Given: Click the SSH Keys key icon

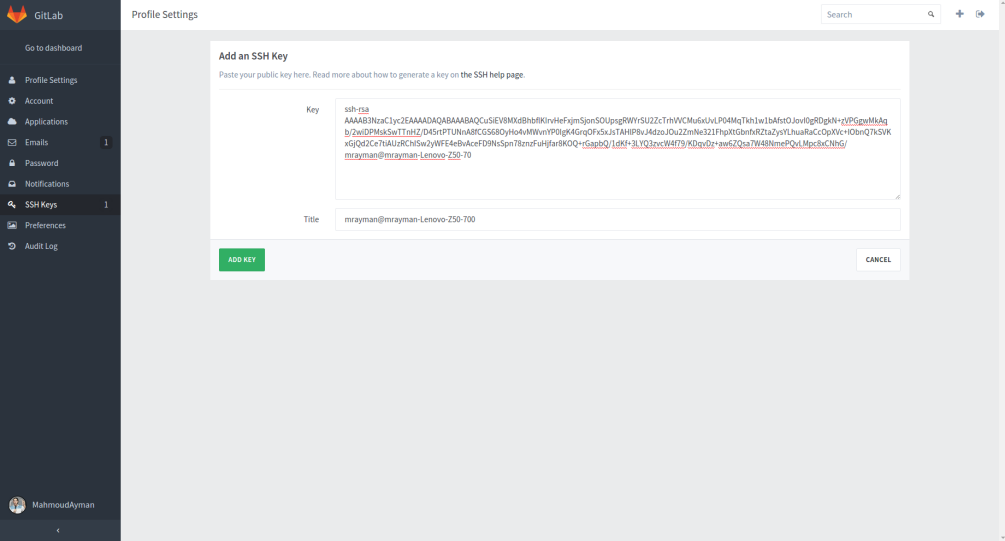Looking at the screenshot, I should pos(12,205).
